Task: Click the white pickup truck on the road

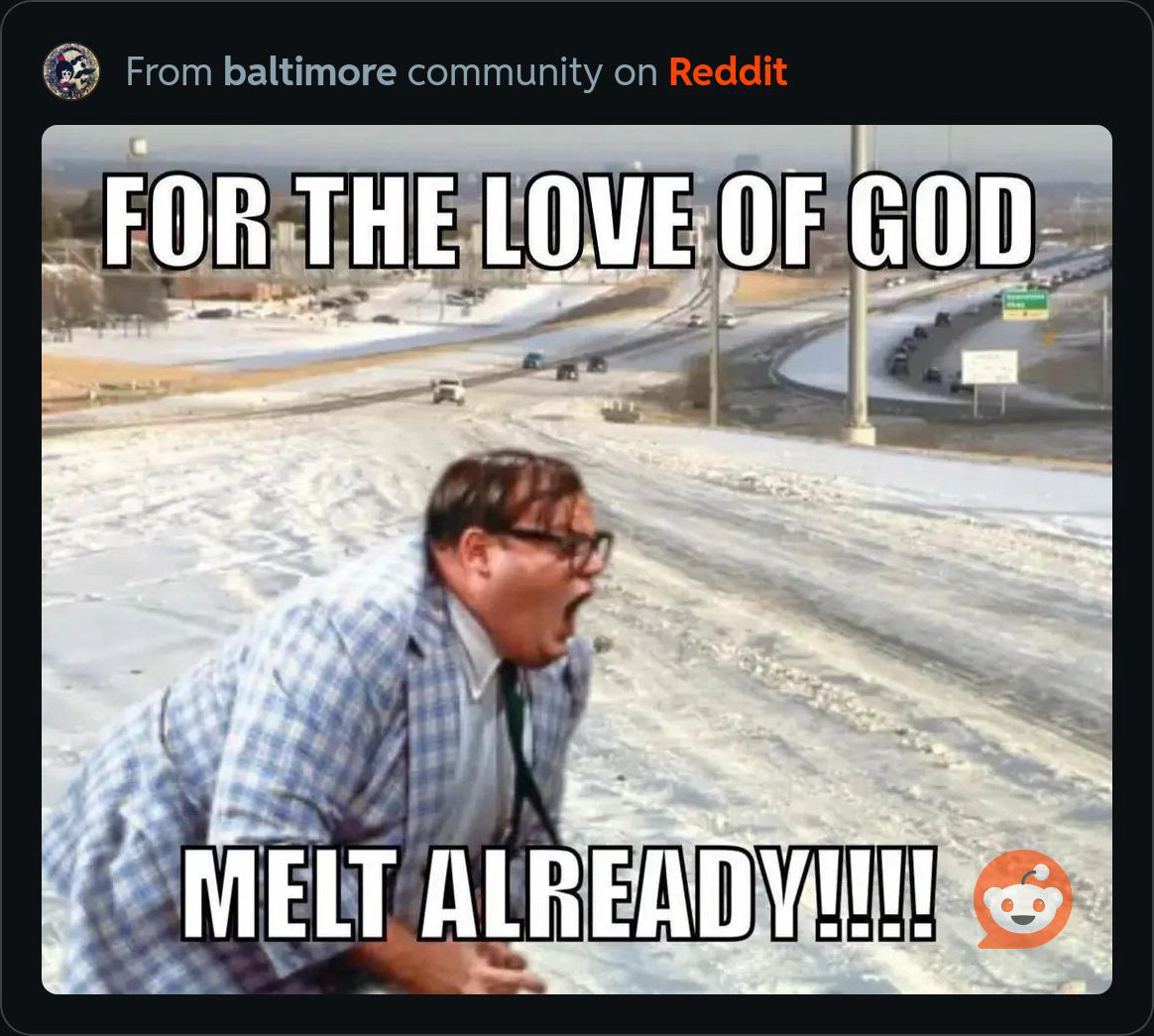Action: click(x=448, y=391)
